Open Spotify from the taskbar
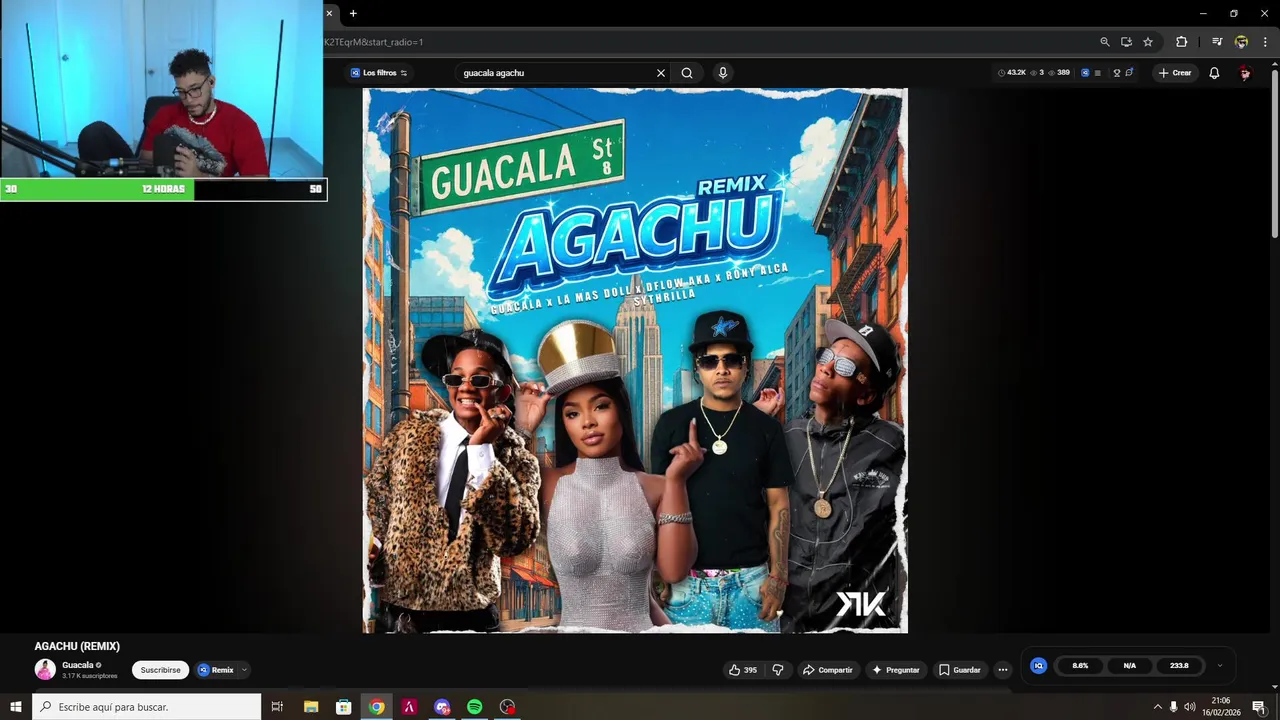Screen dimensions: 1280x720 474,707
